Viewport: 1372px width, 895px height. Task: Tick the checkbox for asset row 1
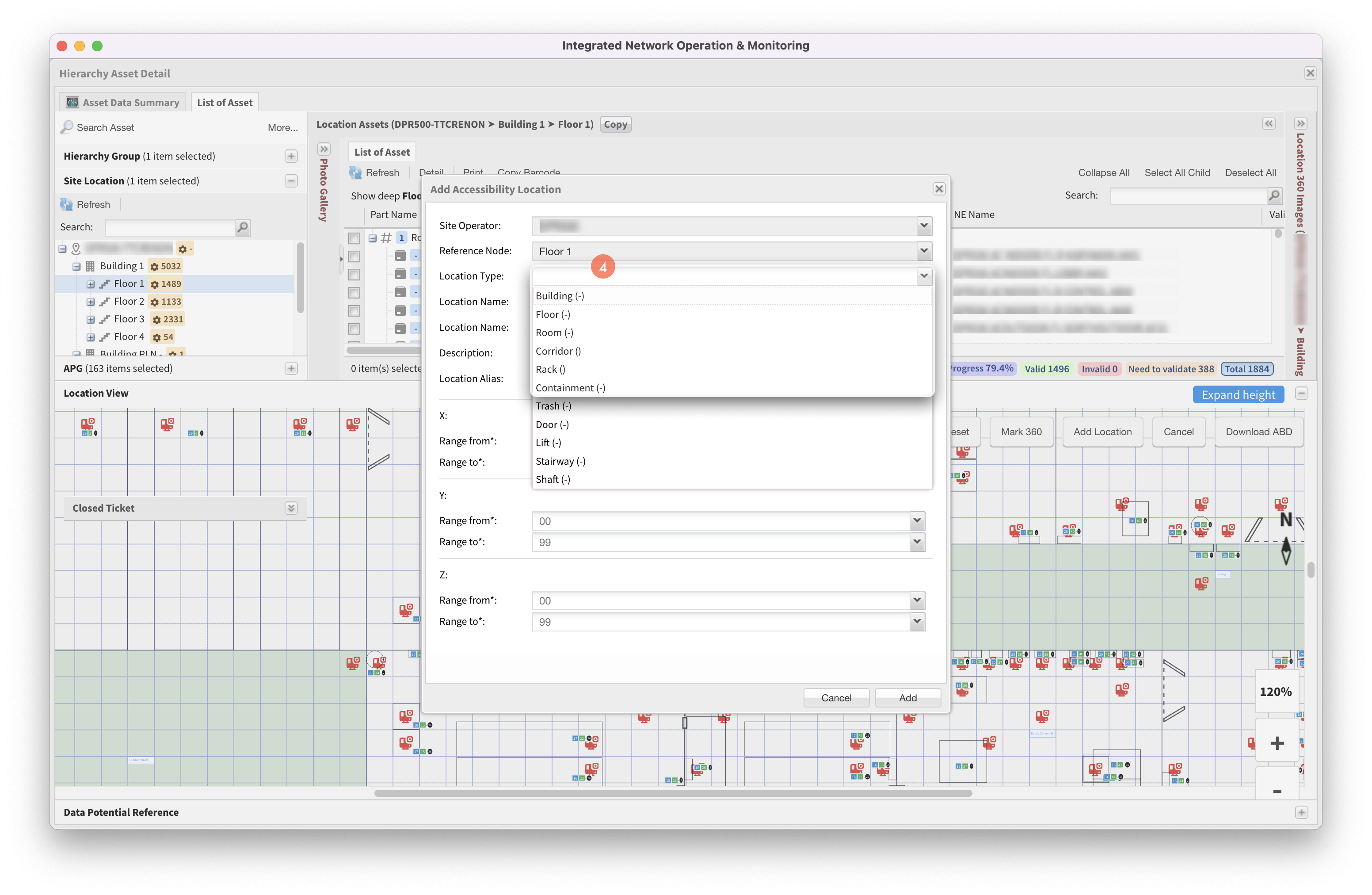(x=354, y=237)
